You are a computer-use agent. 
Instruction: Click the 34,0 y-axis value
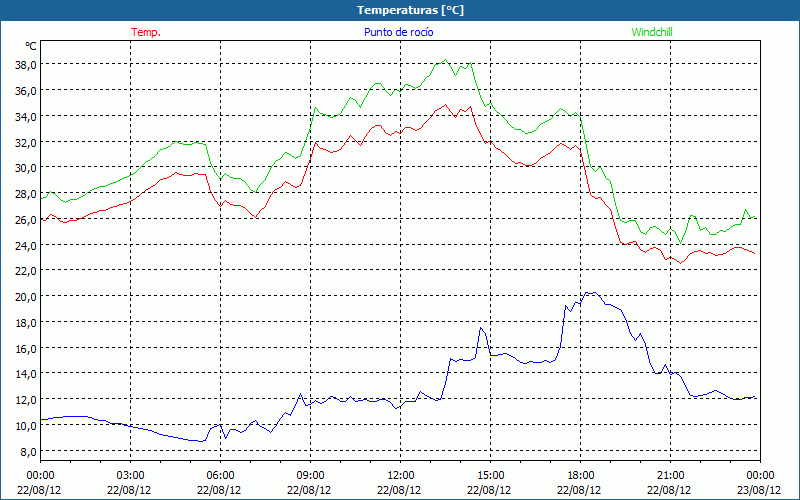(x=26, y=116)
